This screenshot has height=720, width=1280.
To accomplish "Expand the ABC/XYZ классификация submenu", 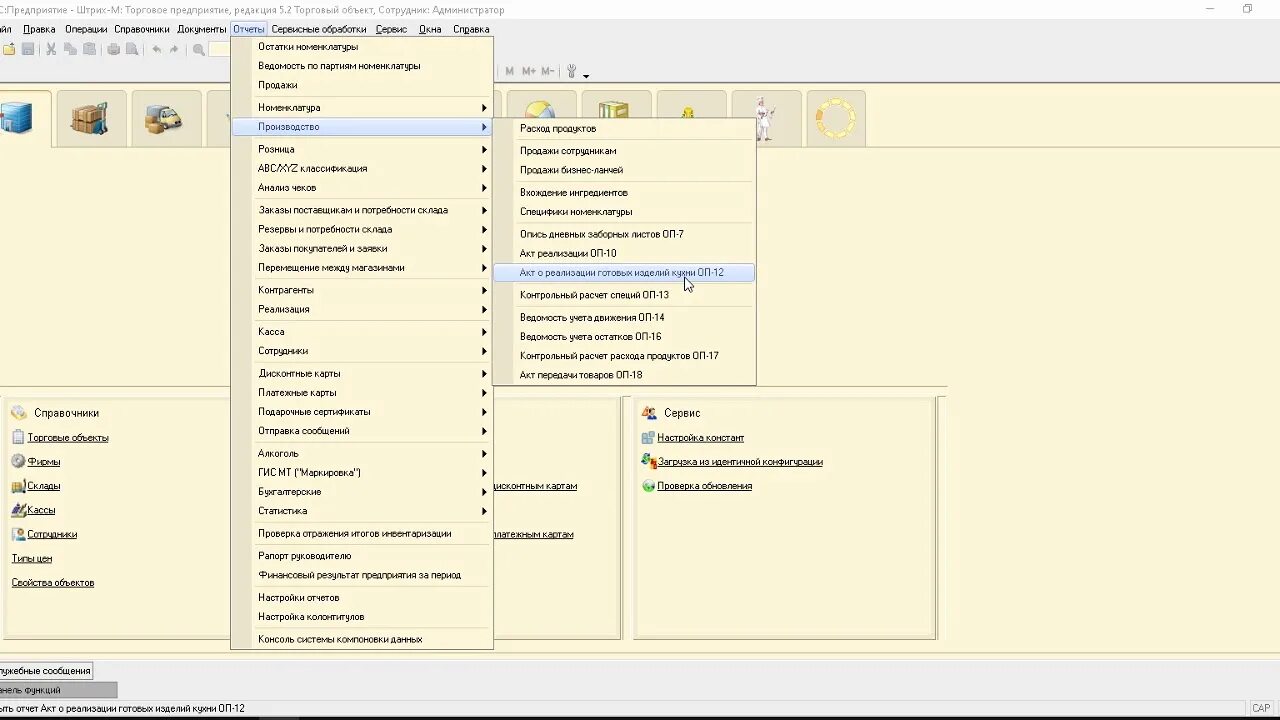I will [362, 168].
